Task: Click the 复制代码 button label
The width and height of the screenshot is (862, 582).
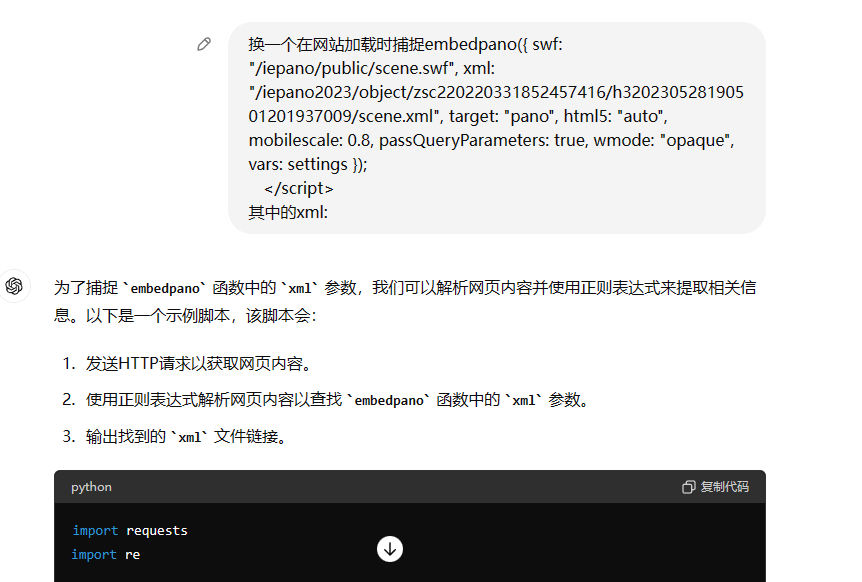Action: [x=724, y=487]
